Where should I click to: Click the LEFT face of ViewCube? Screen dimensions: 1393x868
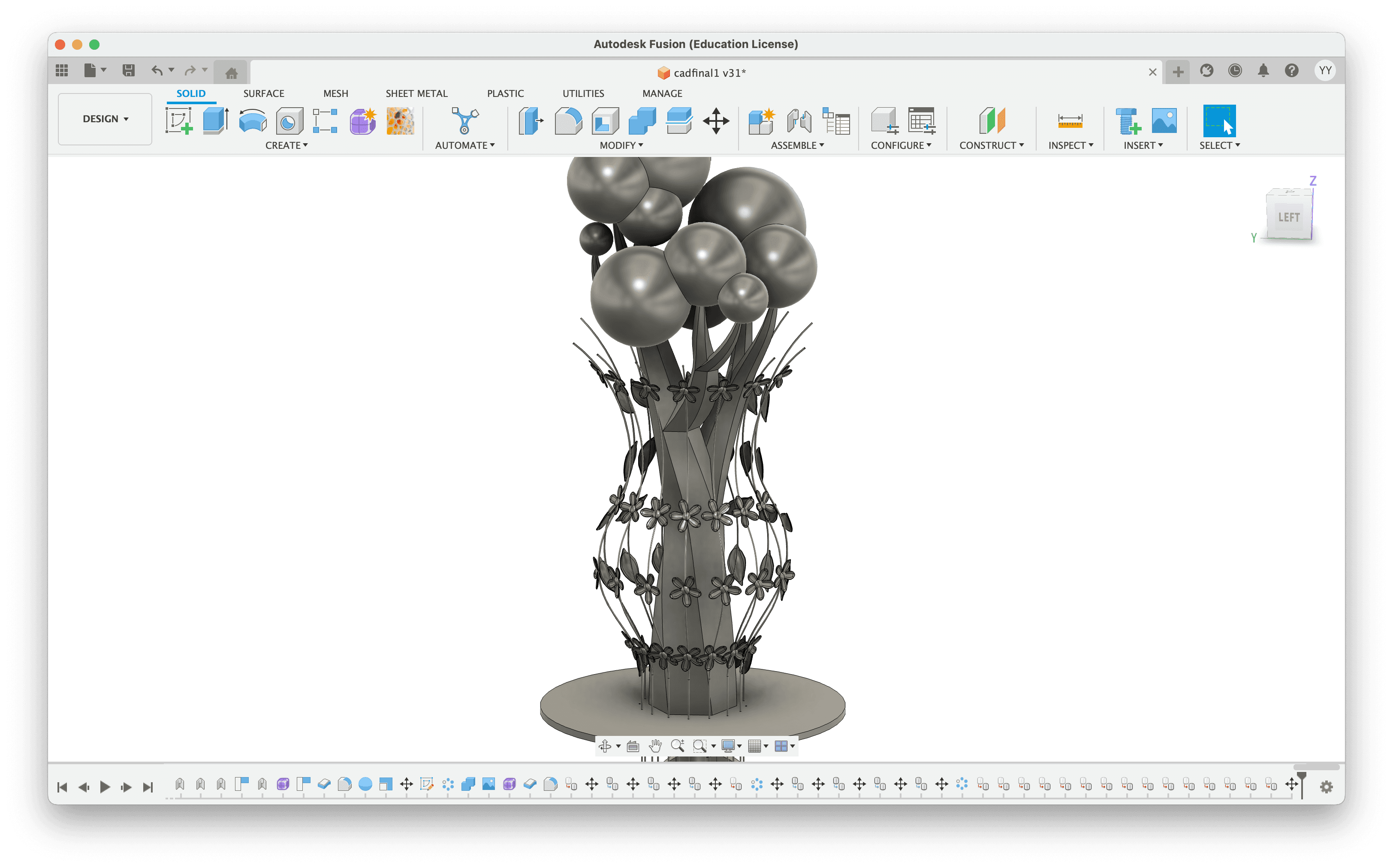point(1288,217)
